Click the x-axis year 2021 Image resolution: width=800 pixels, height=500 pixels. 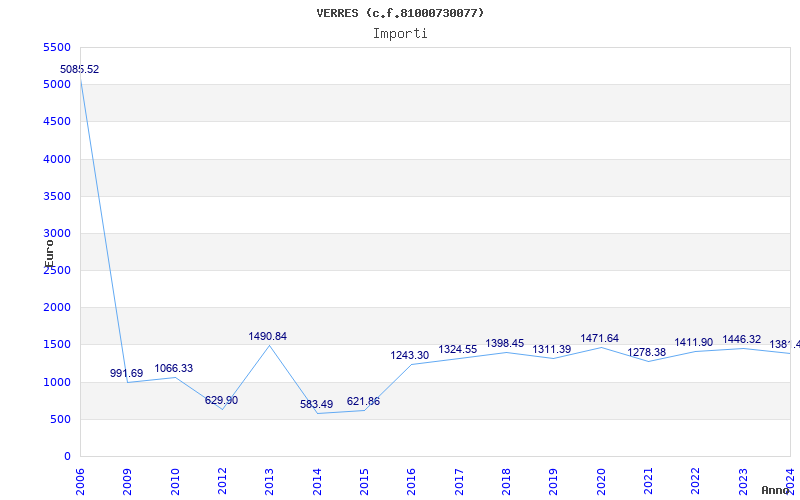648,482
